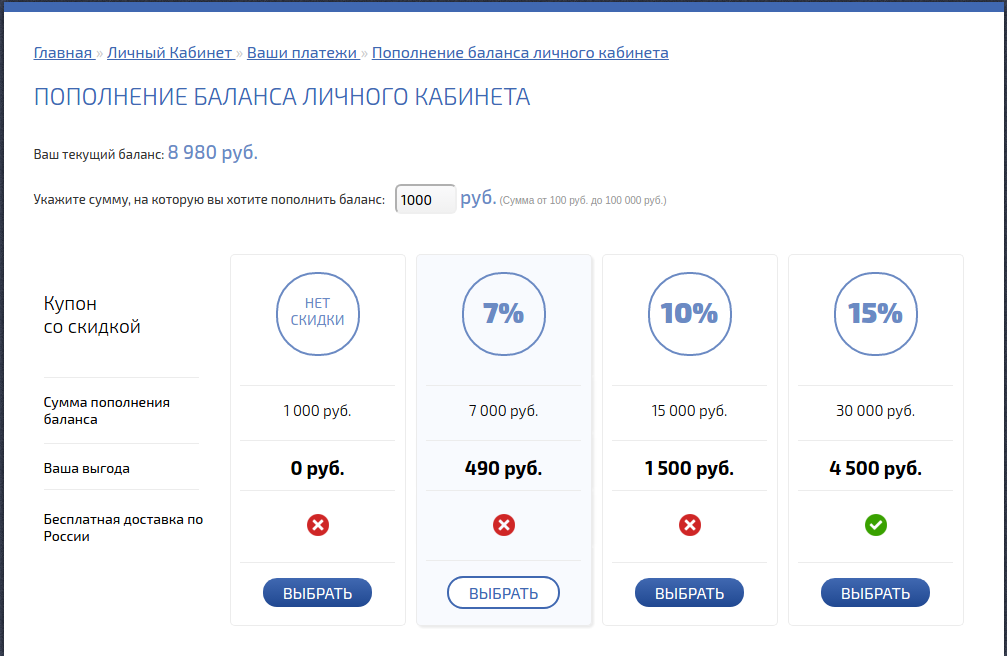Click the 15 000 руб. top-up amount

689,411
